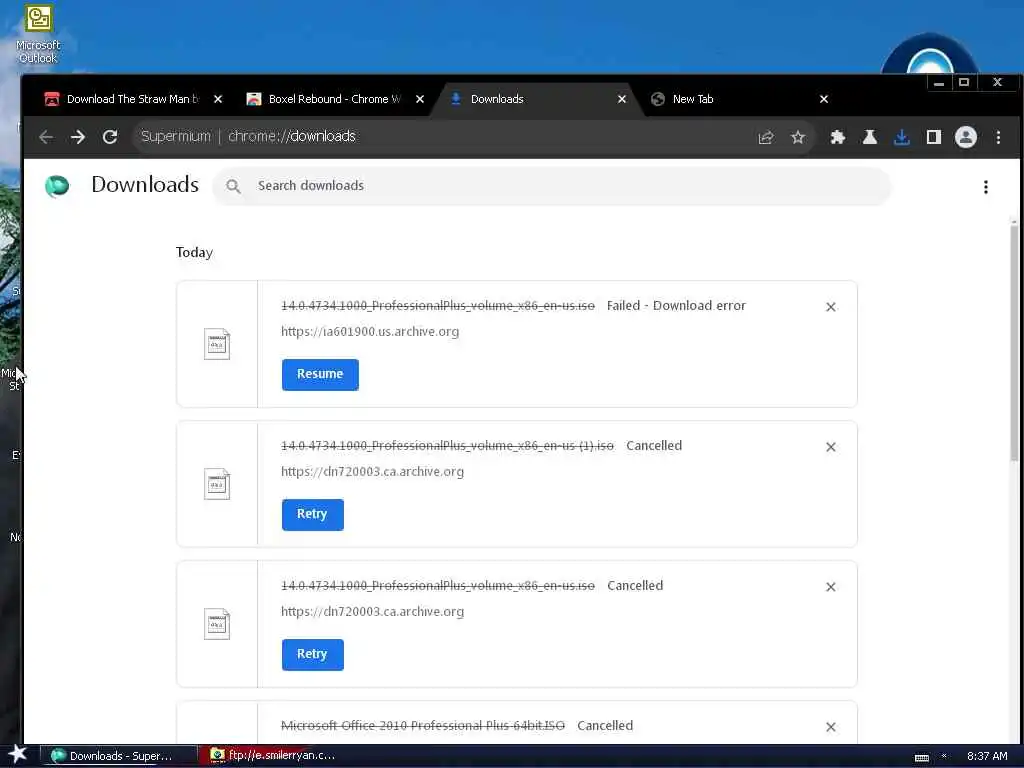Image resolution: width=1024 pixels, height=768 pixels.
Task: Open Microsoft Outlook desktop icon
Action: coord(38,34)
